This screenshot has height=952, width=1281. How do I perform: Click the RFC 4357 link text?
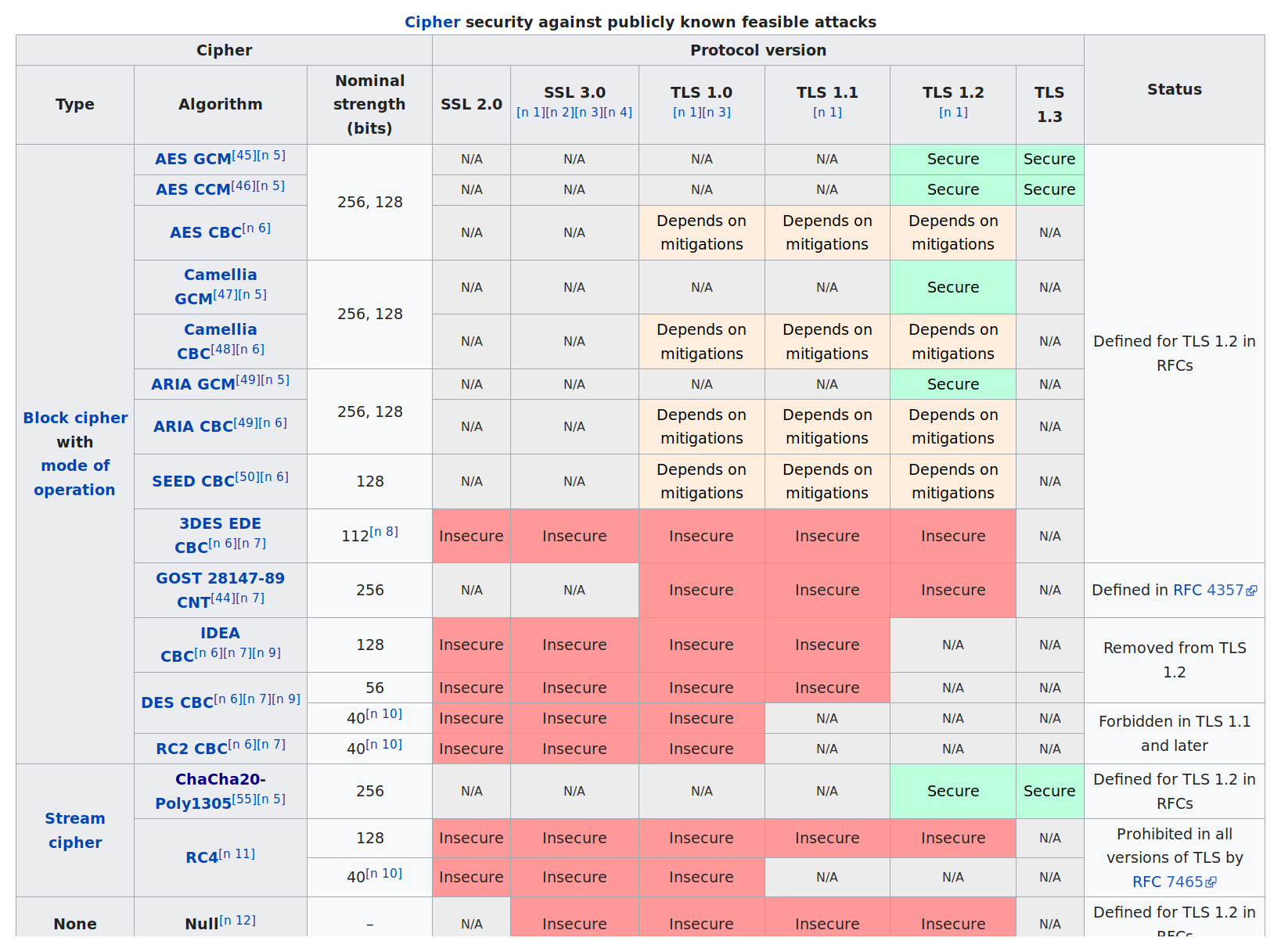[1207, 591]
